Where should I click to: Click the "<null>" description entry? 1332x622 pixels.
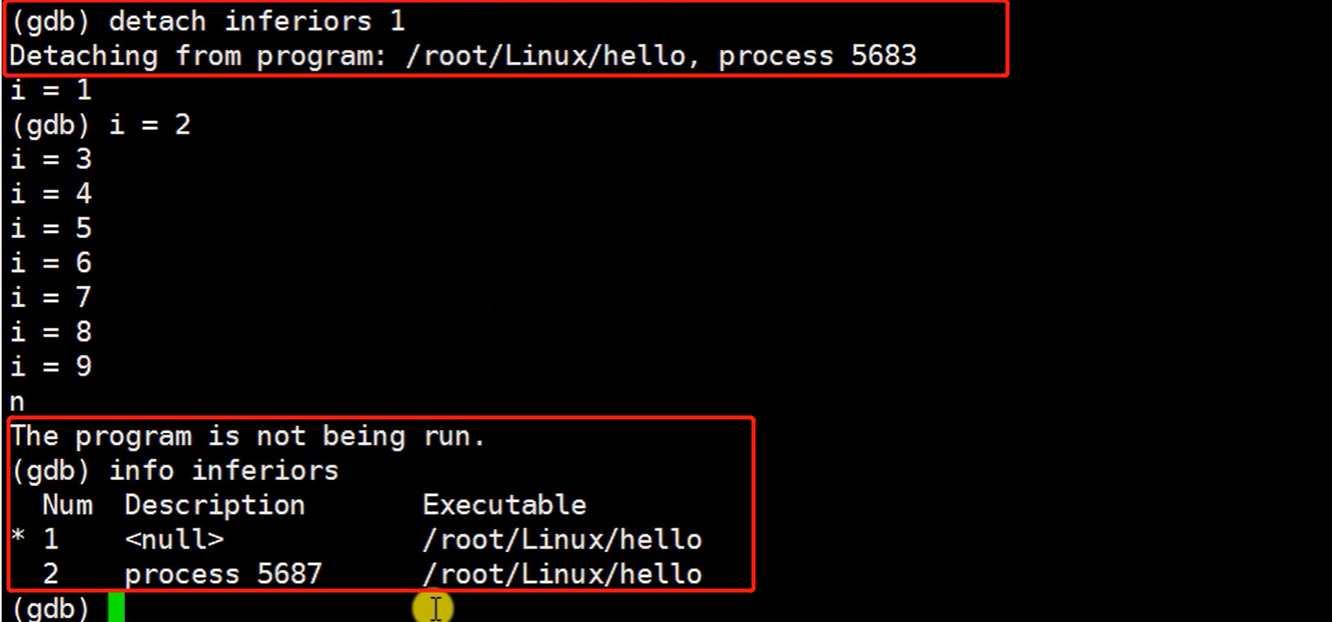coord(174,540)
